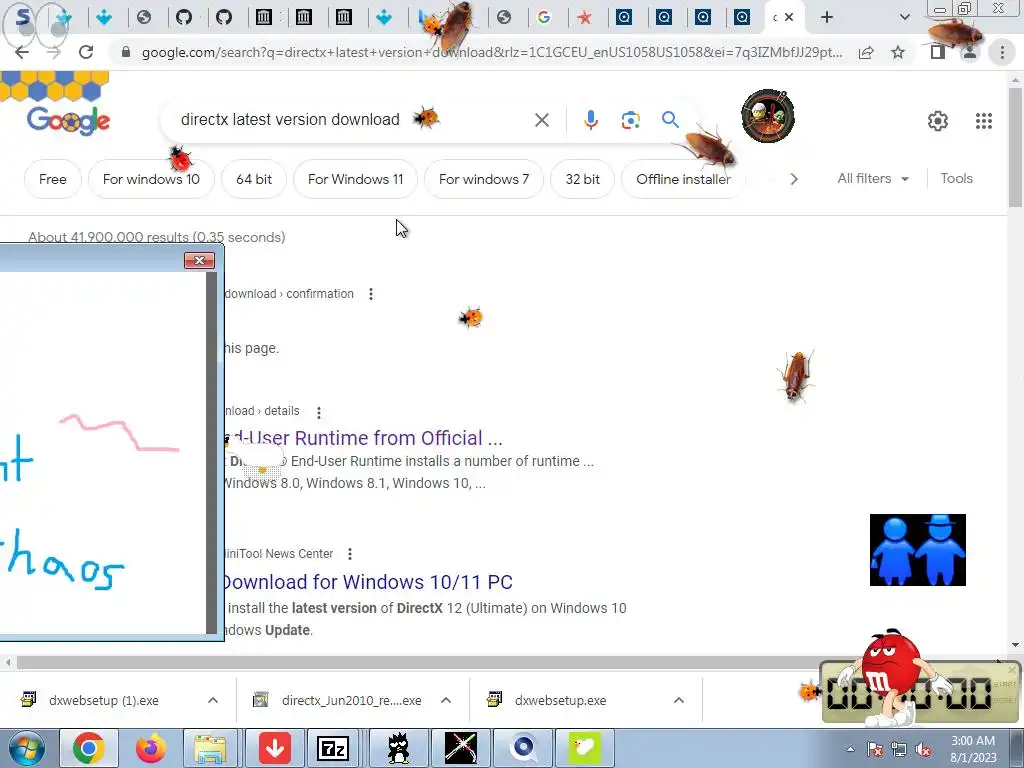Show hidden system tray icons
The width and height of the screenshot is (1024, 768).
point(850,749)
